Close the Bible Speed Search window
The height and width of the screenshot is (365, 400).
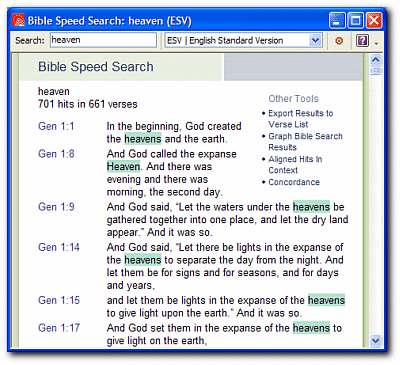coord(374,21)
